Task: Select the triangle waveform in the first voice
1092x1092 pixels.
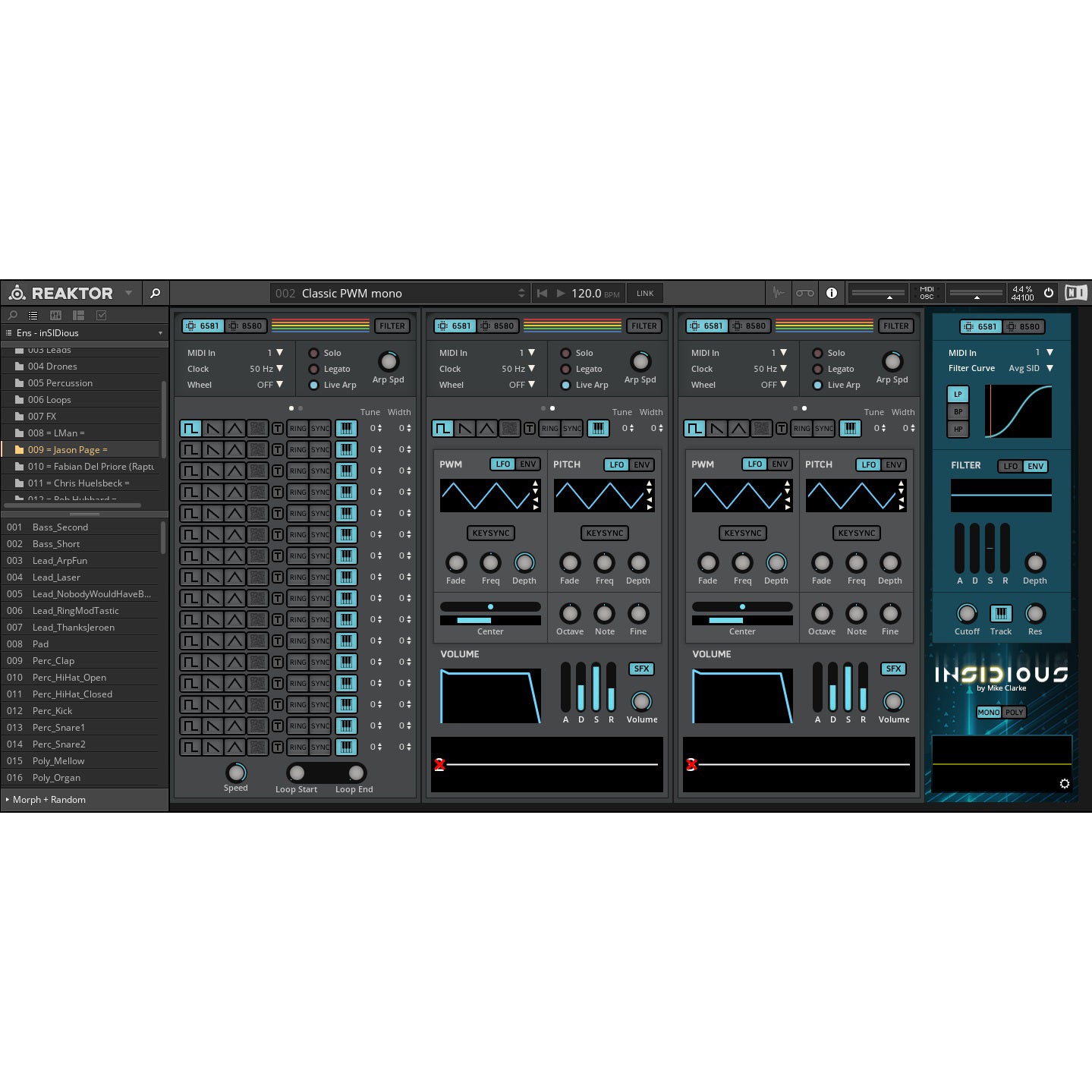Action: pos(235,427)
